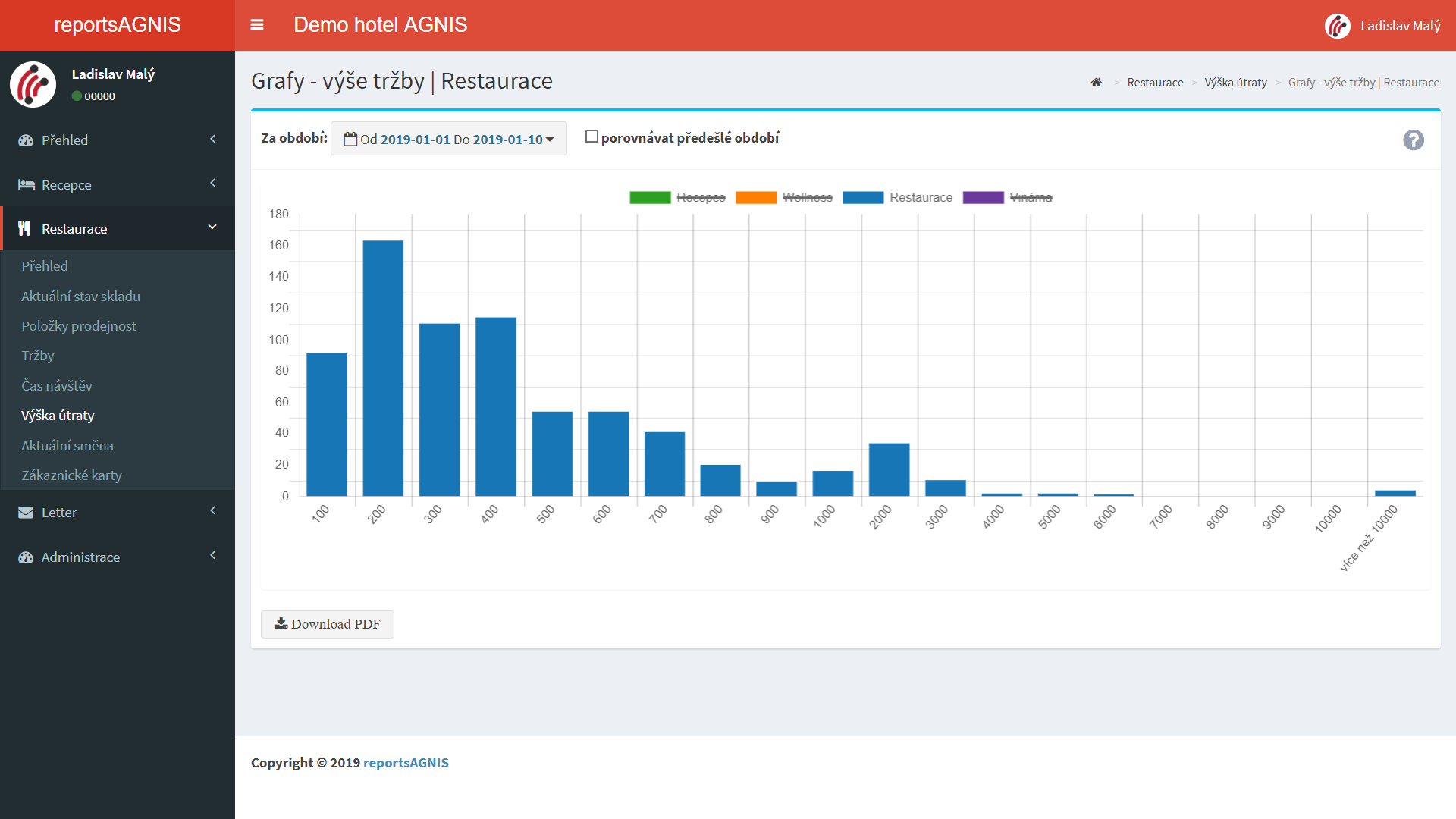Viewport: 1456px width, 819px height.
Task: Open the date range period dropdown
Action: pos(449,139)
